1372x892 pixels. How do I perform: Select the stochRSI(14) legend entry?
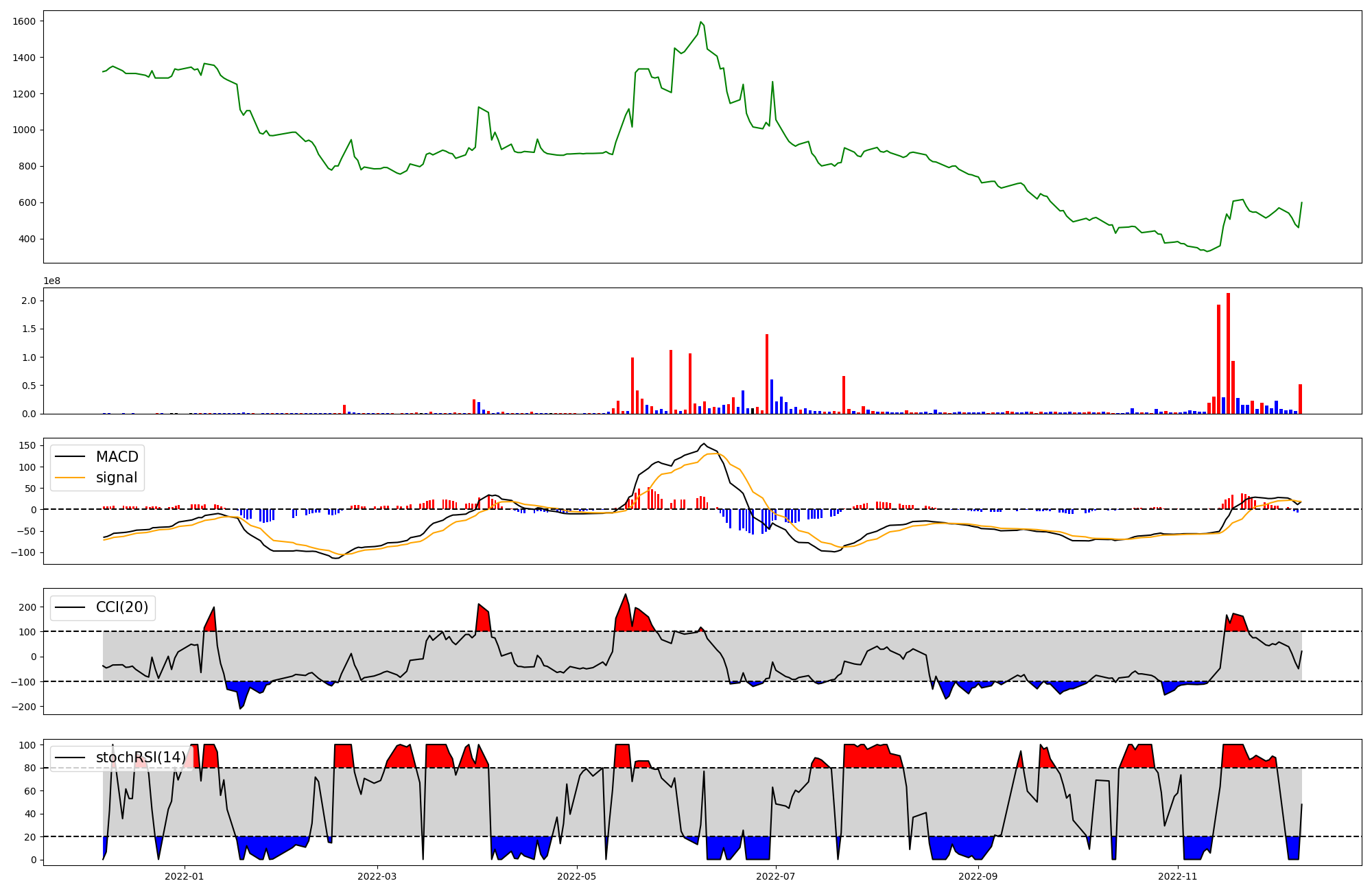click(140, 758)
